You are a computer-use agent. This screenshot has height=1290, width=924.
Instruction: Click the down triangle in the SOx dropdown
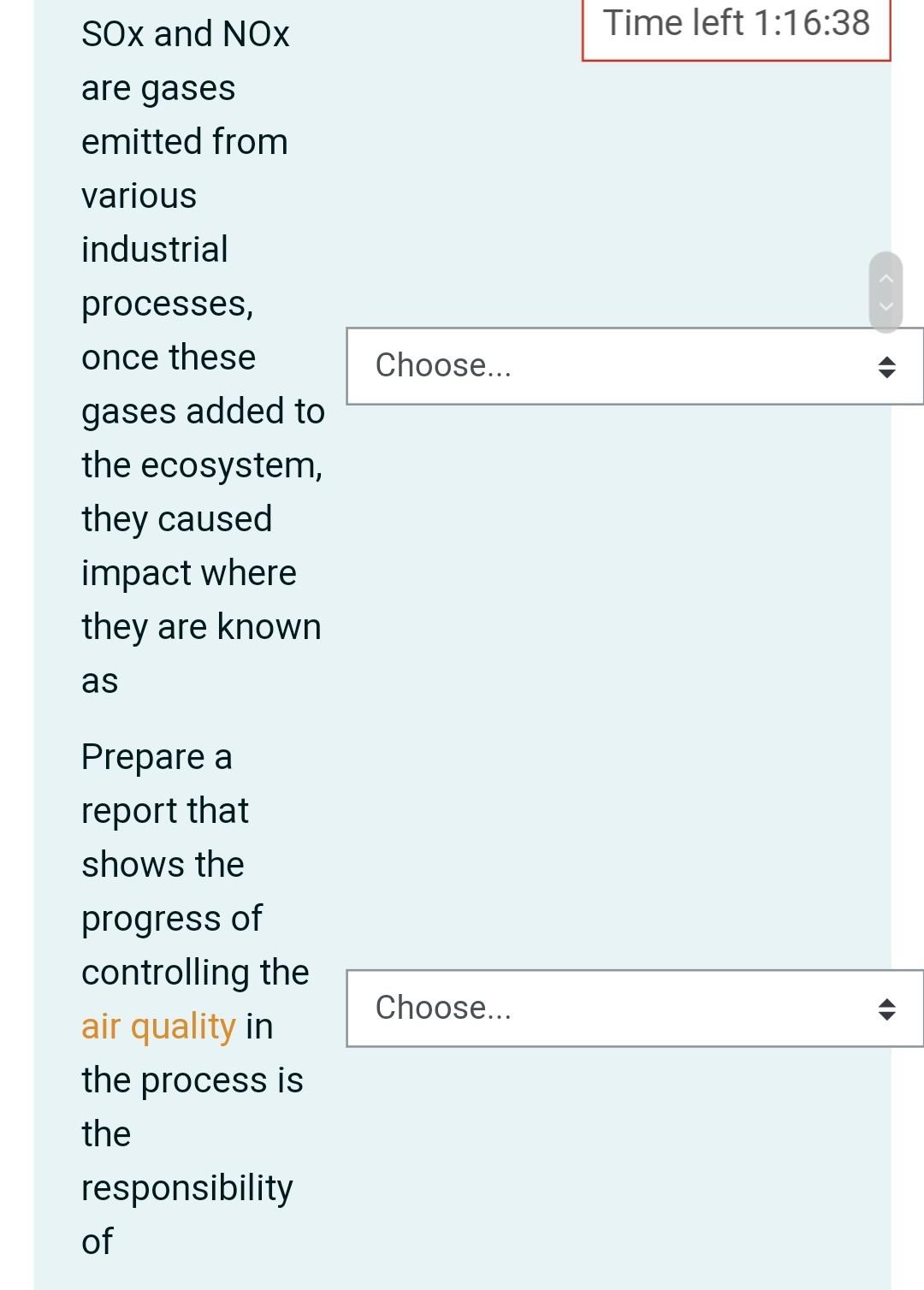tap(886, 373)
